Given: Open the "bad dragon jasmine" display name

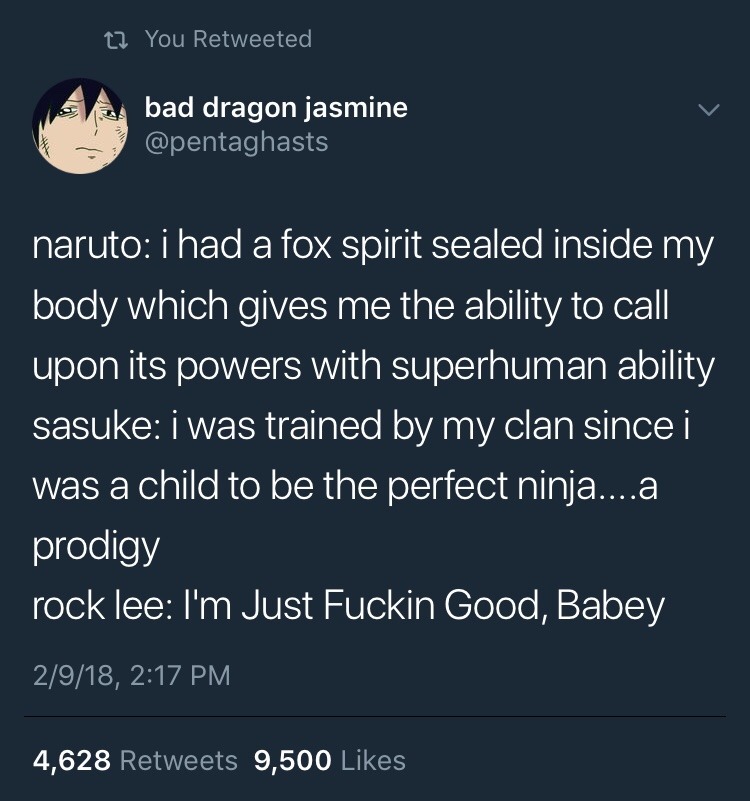Looking at the screenshot, I should coord(276,107).
